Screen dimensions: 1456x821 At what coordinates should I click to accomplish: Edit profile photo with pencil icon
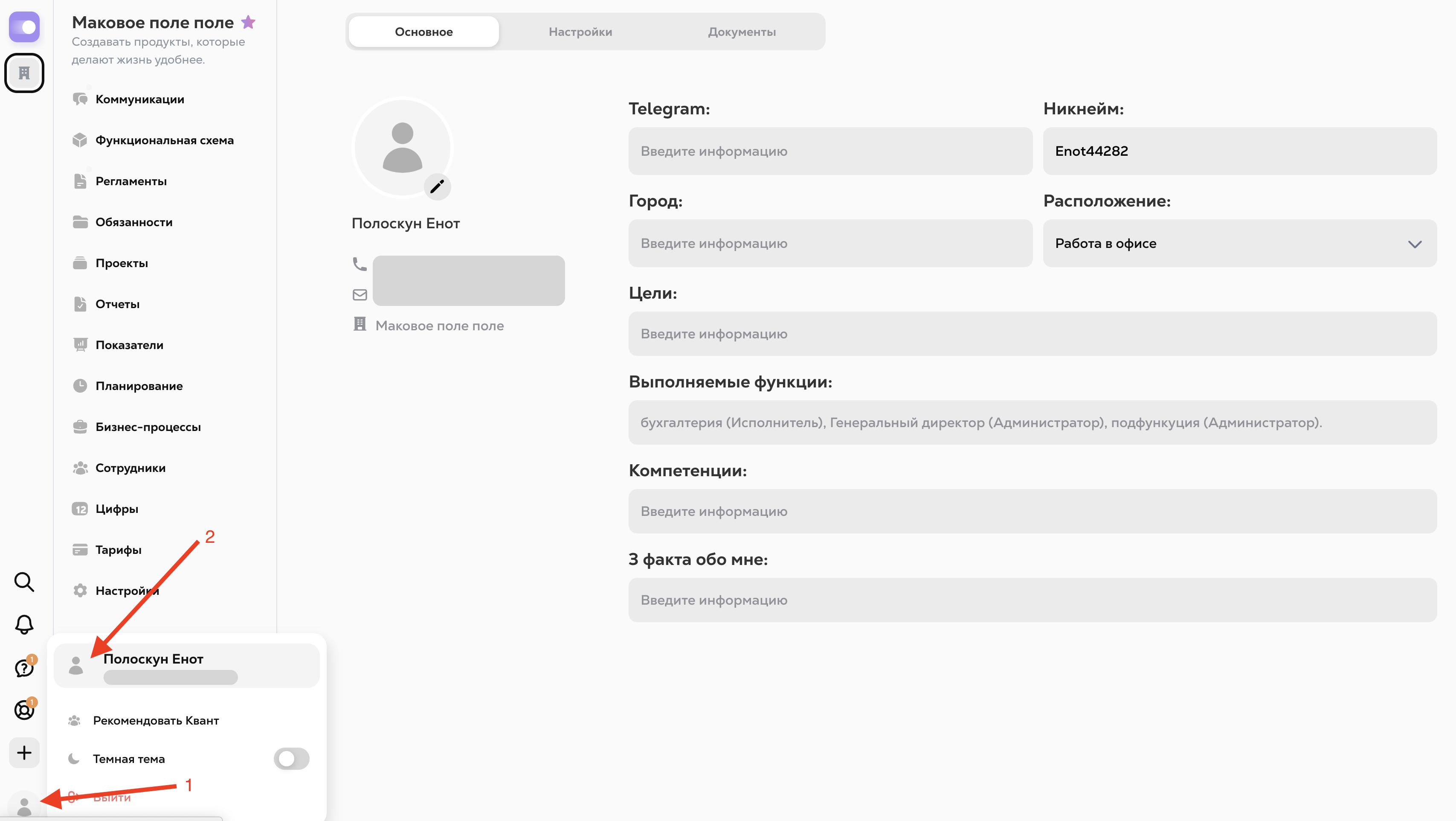point(437,186)
